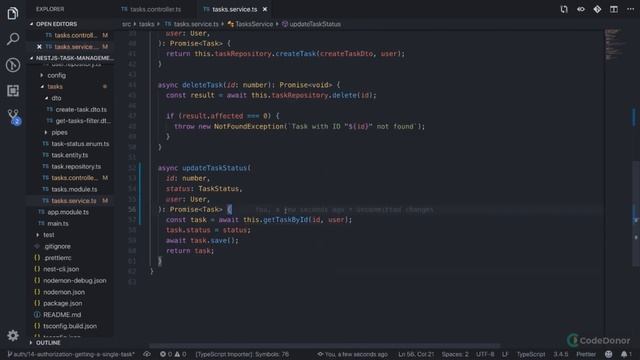Select tasks.service.ts in the file tree

(x=74, y=201)
